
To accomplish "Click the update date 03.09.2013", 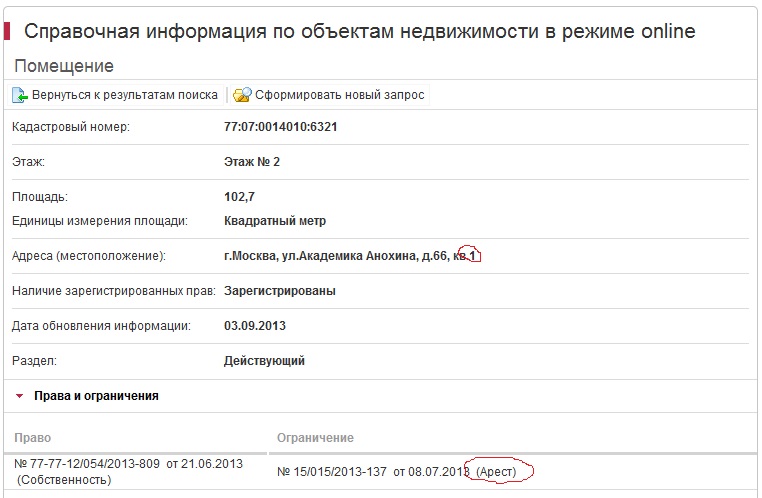I will click(255, 325).
